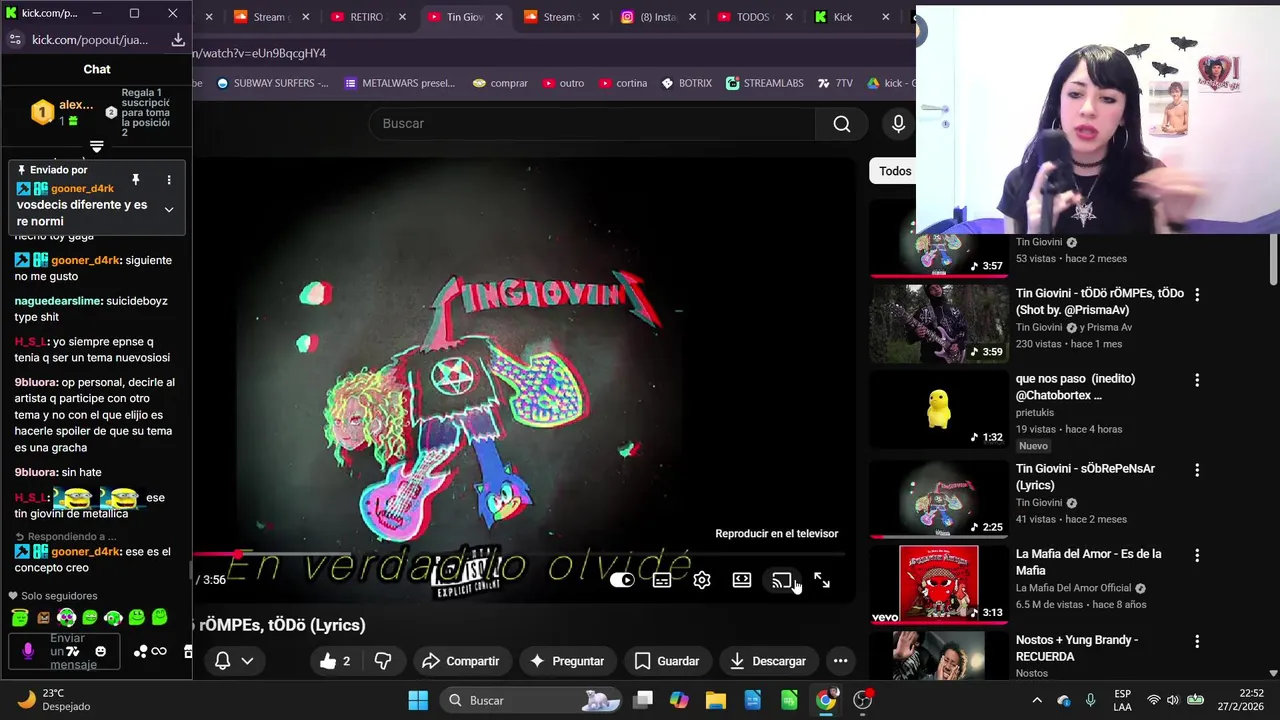This screenshot has height=720, width=1280.
Task: Open menu for sÖbRePeNsAr video
Action: point(1197,470)
